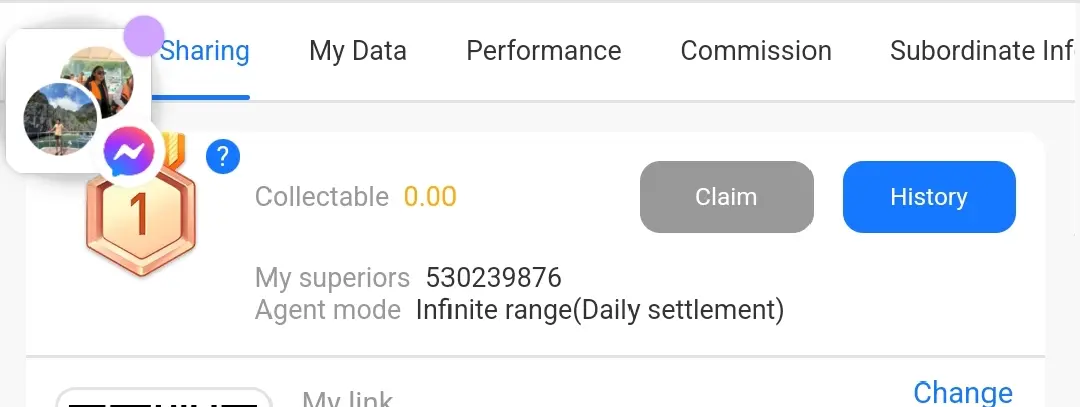The width and height of the screenshot is (1080, 407).
Task: Click the gray Claim button
Action: (727, 197)
